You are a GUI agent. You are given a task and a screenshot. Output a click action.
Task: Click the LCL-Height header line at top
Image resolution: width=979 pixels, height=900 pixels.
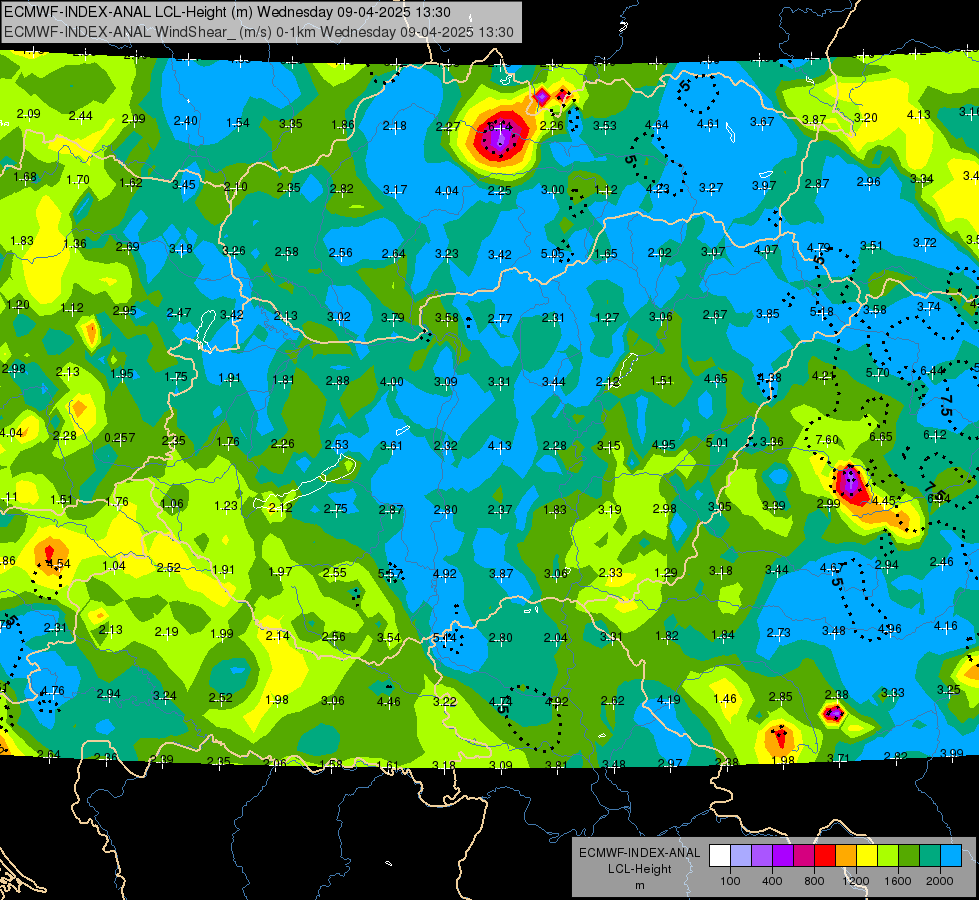227,12
